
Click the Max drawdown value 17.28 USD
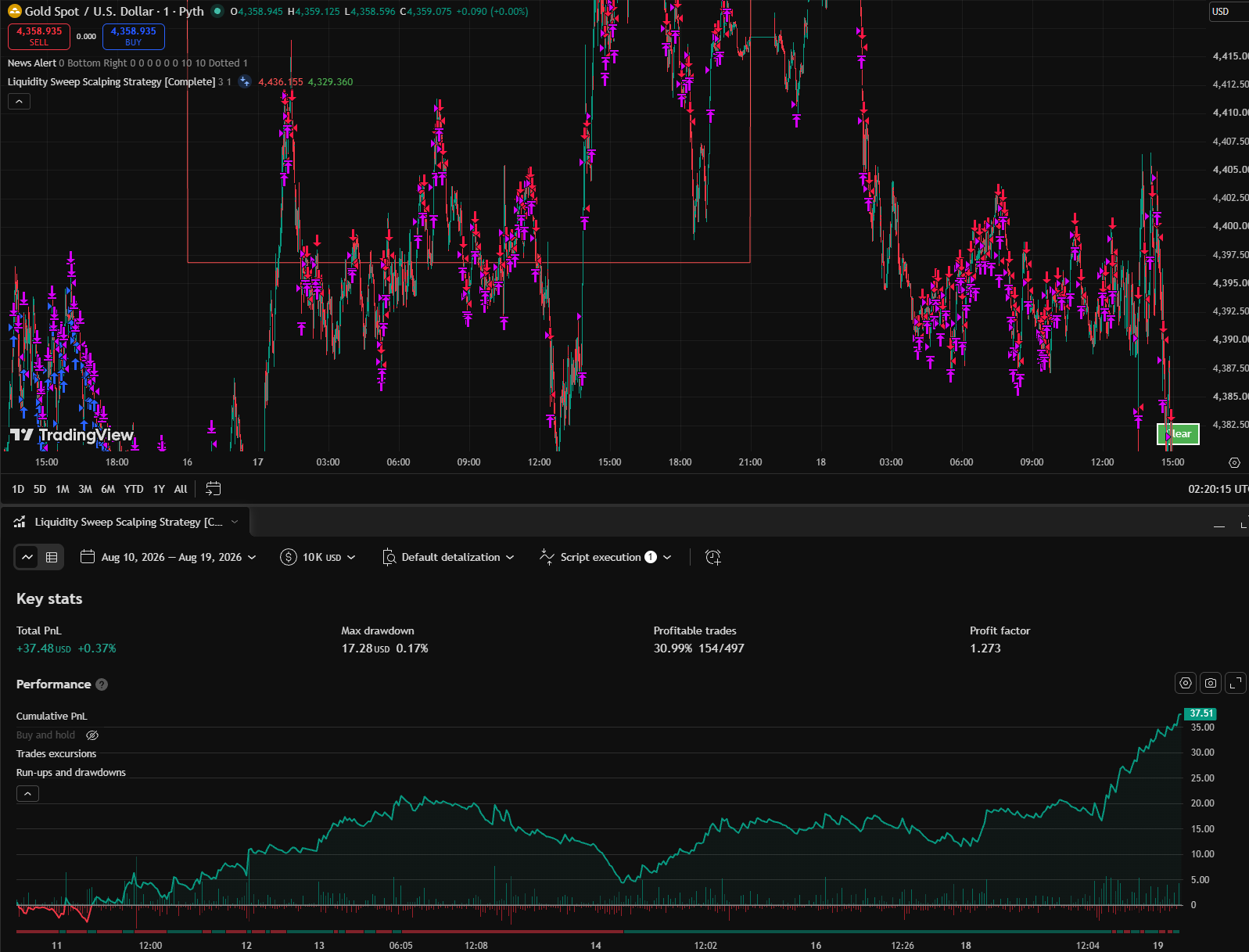point(365,648)
